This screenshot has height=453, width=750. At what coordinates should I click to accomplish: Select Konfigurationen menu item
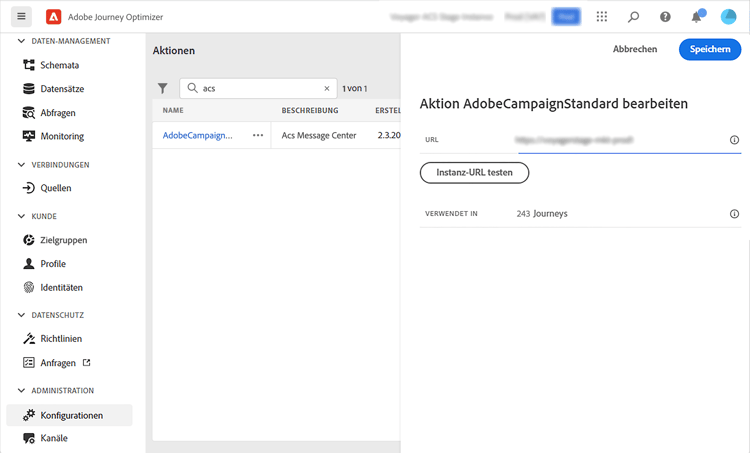coord(69,415)
